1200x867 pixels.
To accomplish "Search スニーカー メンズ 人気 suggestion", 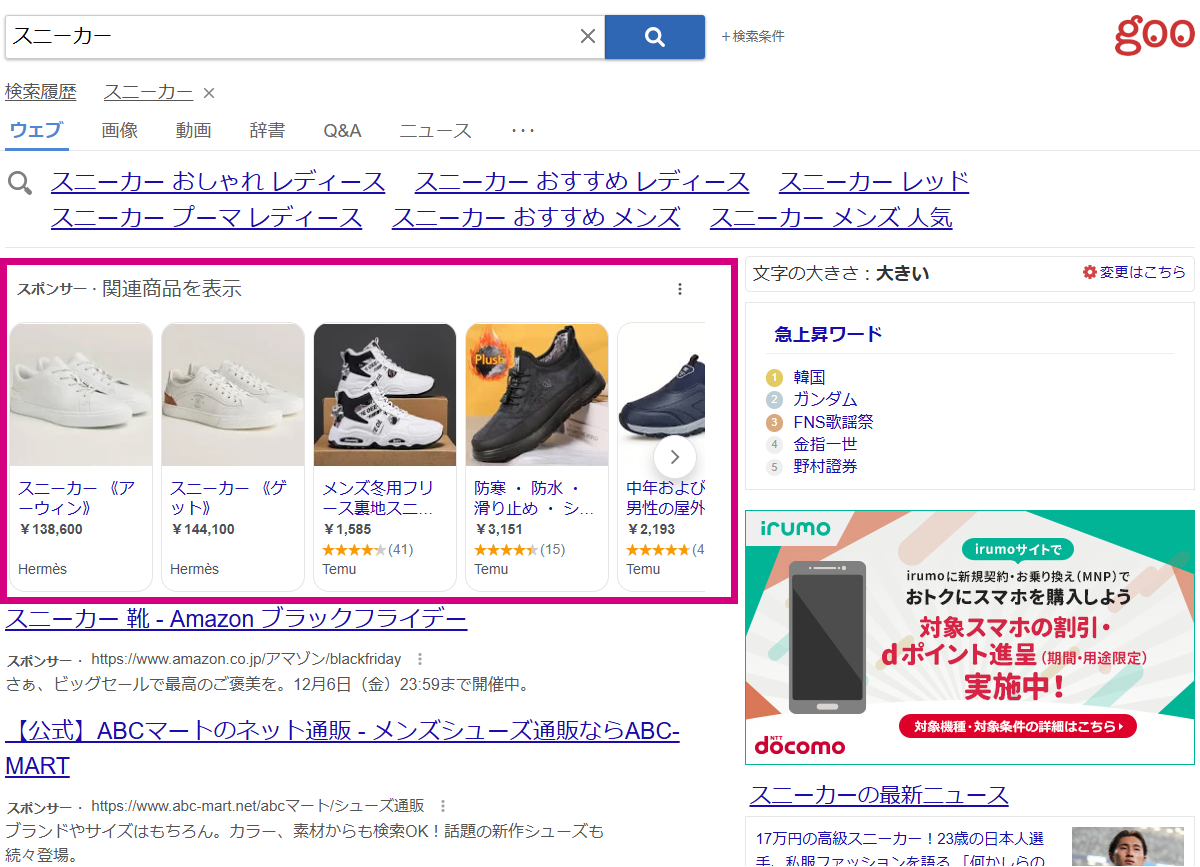I will [831, 217].
